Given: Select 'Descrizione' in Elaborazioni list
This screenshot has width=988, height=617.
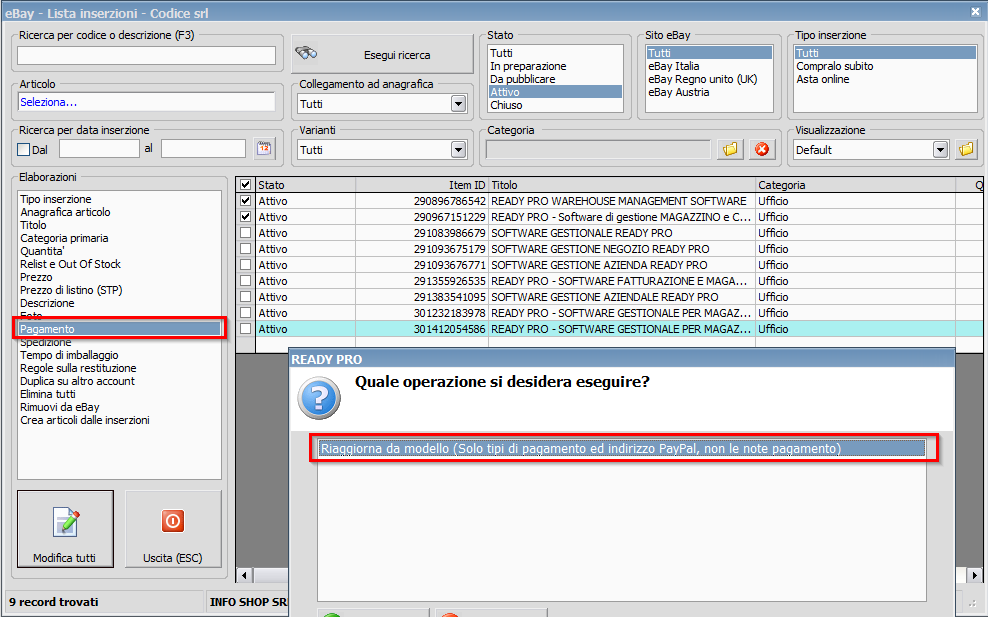Looking at the screenshot, I should [x=119, y=303].
